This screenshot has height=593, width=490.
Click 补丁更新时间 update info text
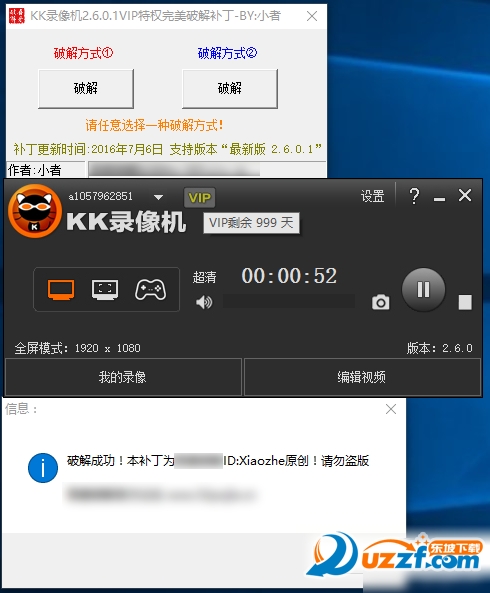click(167, 149)
